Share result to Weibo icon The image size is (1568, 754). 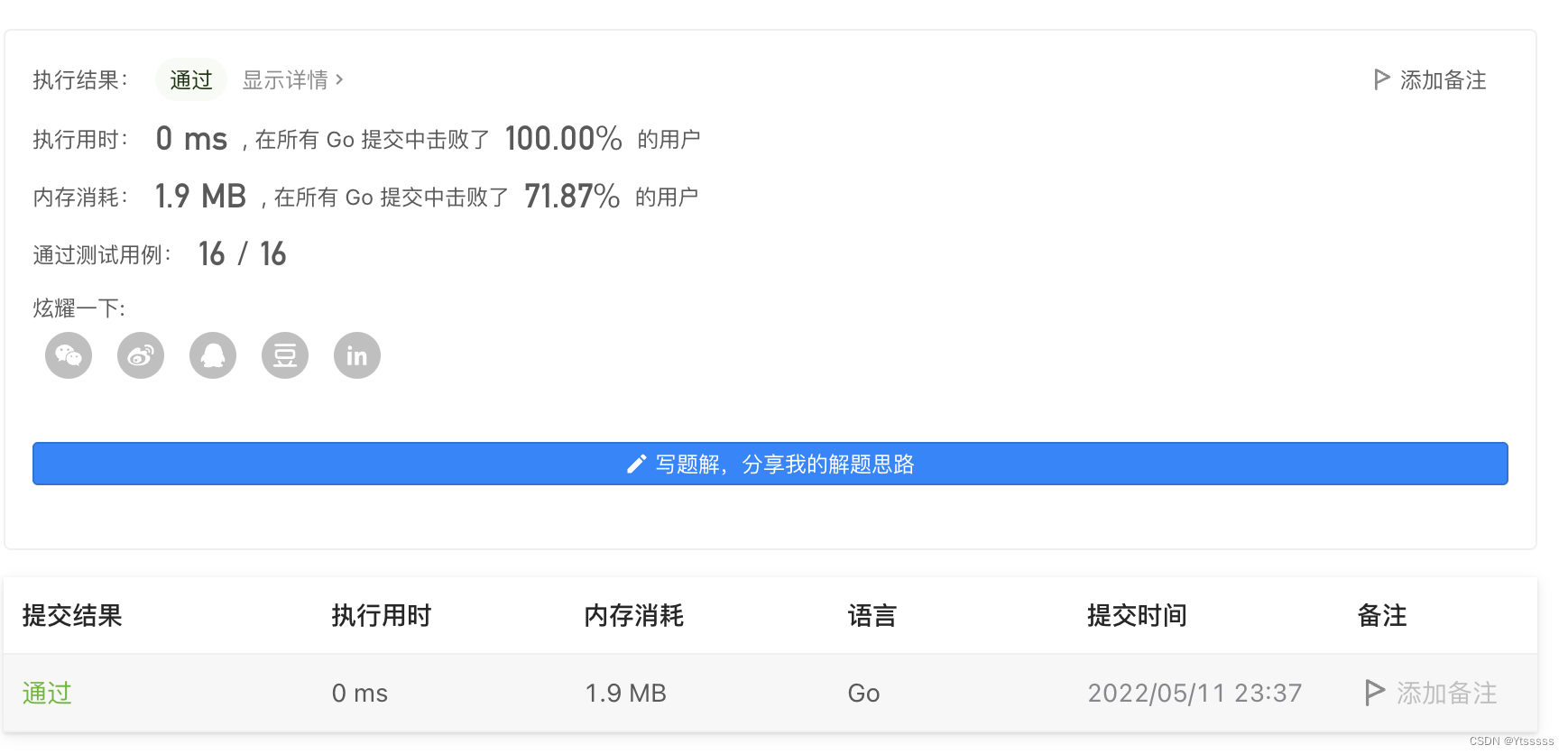(141, 355)
